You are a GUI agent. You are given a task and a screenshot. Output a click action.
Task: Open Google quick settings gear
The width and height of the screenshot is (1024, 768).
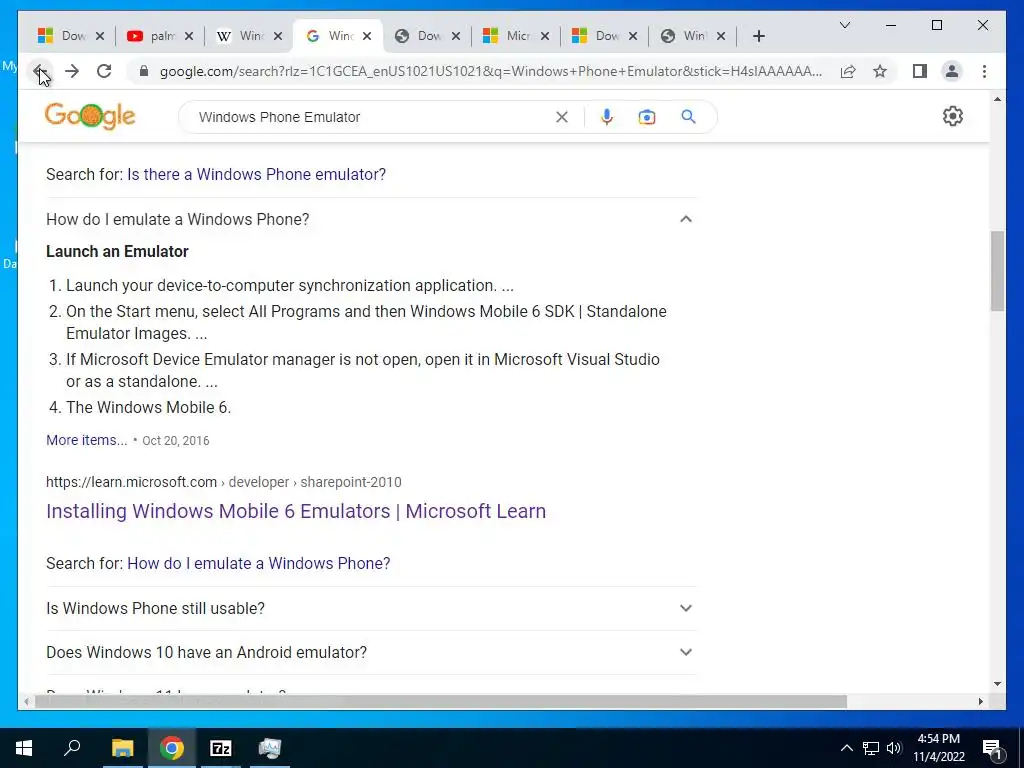[952, 116]
